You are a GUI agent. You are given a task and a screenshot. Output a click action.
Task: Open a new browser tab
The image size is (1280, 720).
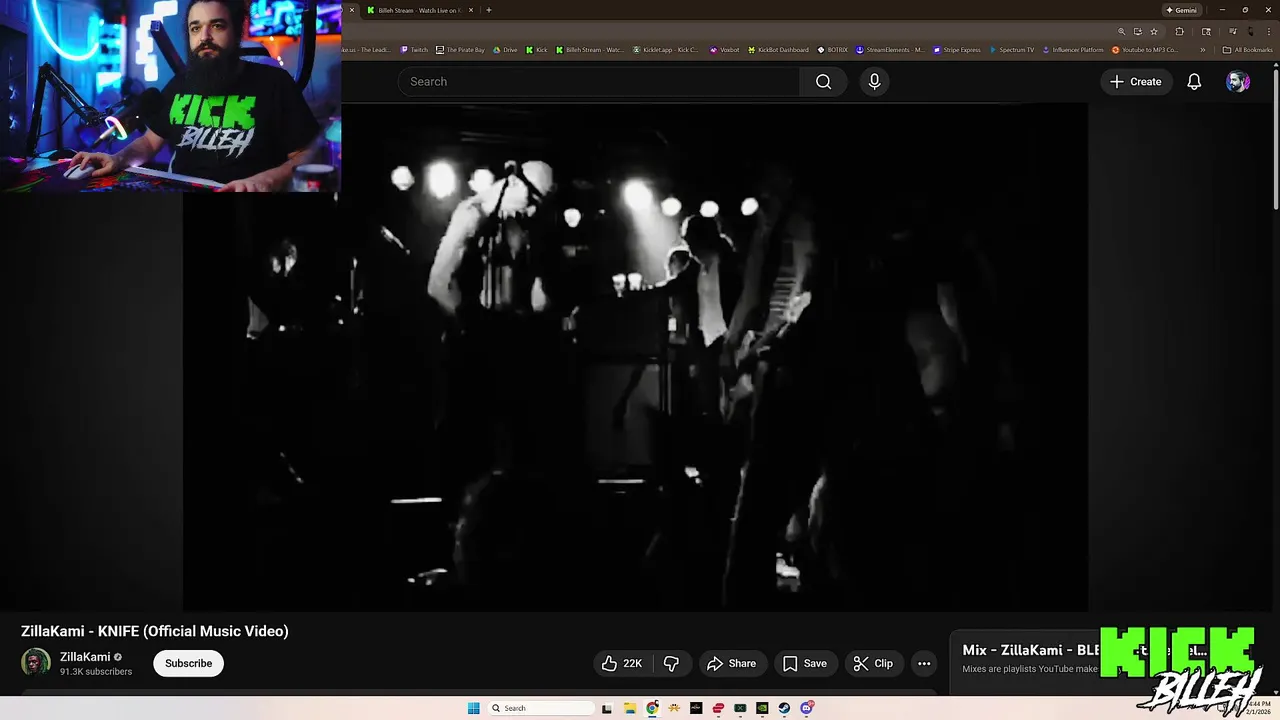pos(488,10)
